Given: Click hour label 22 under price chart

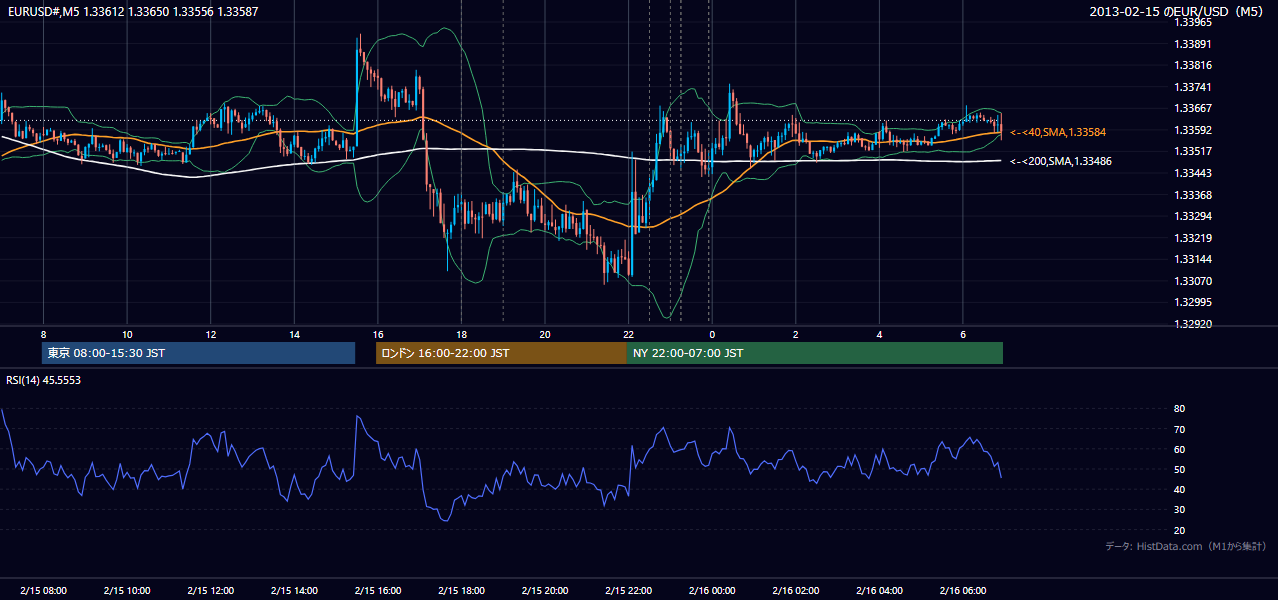Looking at the screenshot, I should (x=628, y=334).
